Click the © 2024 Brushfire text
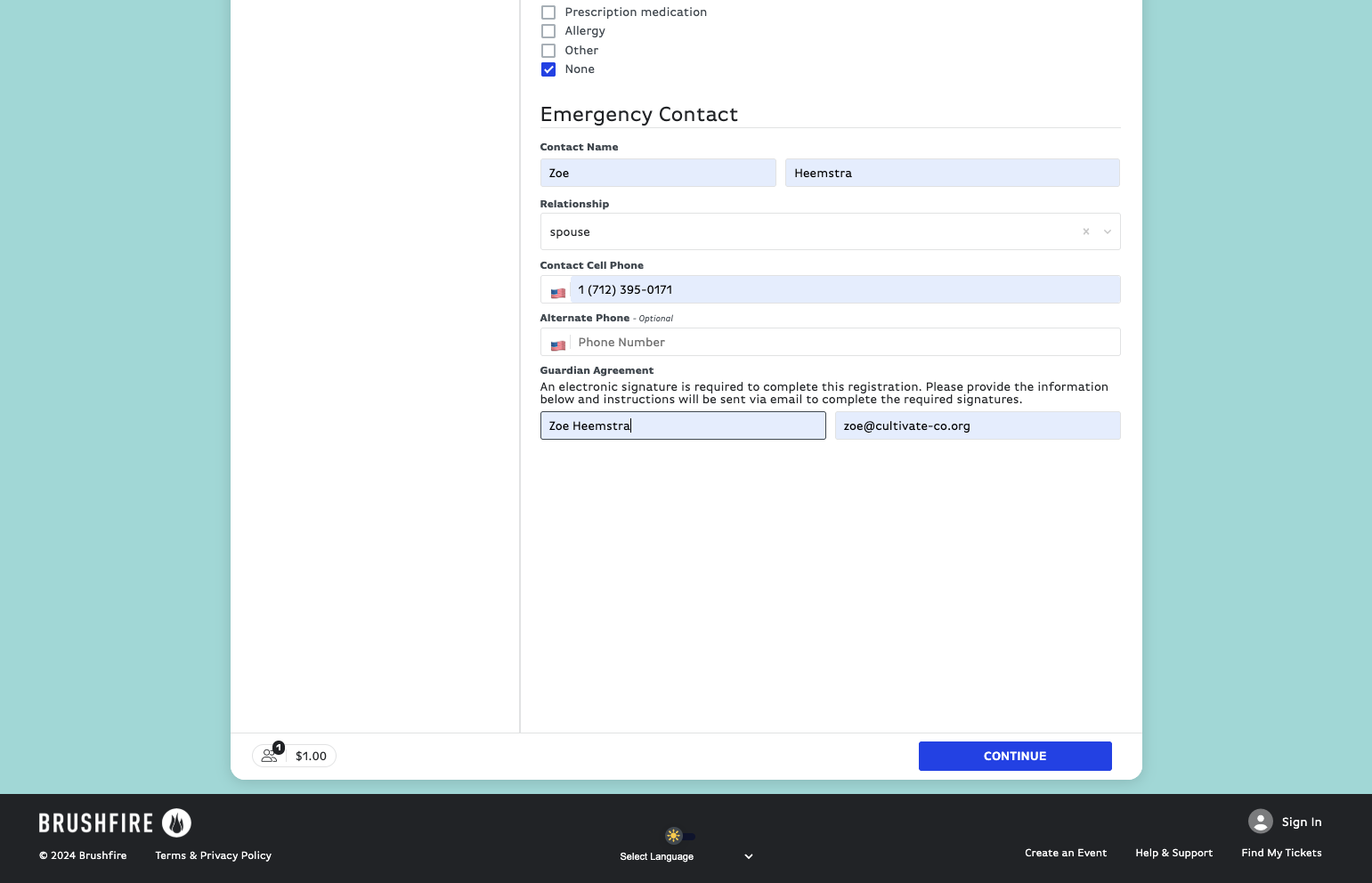Viewport: 1372px width, 883px height. pyautogui.click(x=83, y=855)
